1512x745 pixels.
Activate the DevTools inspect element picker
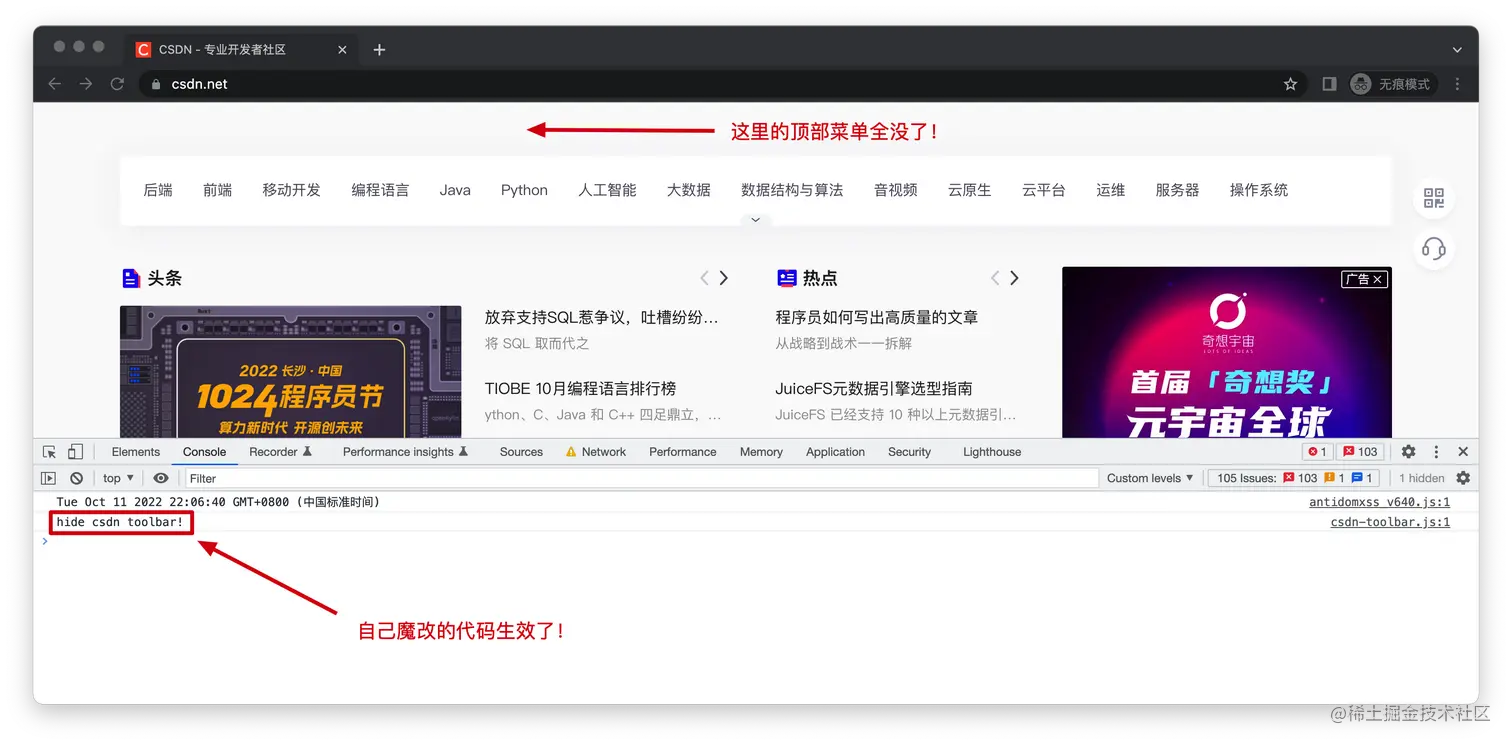[49, 452]
